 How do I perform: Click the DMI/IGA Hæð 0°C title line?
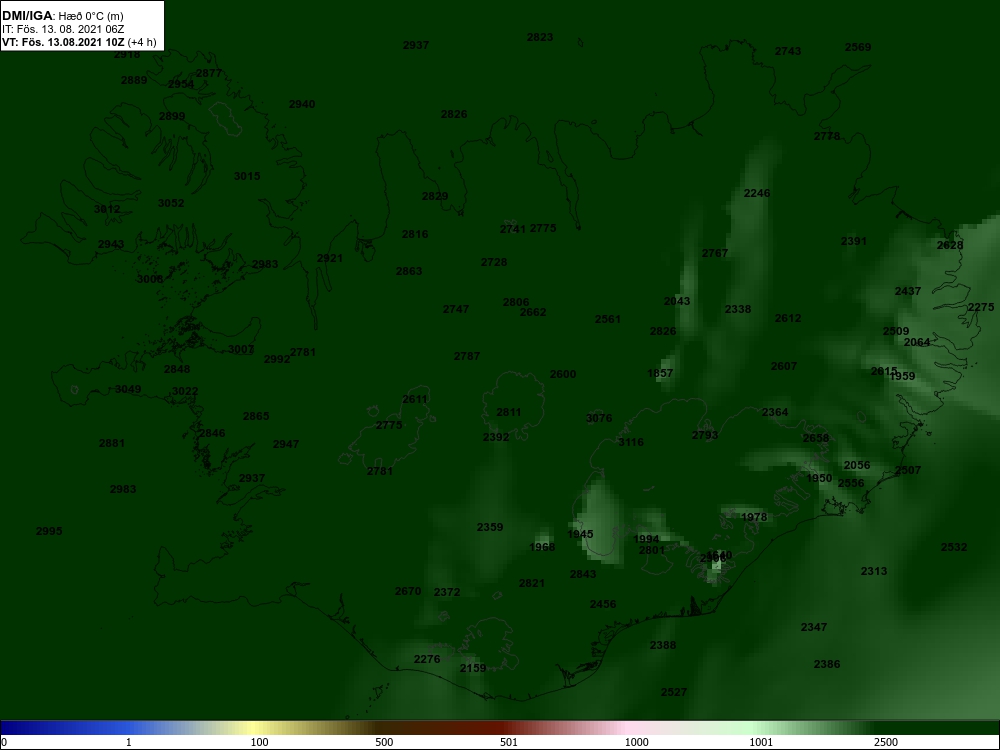(62, 16)
